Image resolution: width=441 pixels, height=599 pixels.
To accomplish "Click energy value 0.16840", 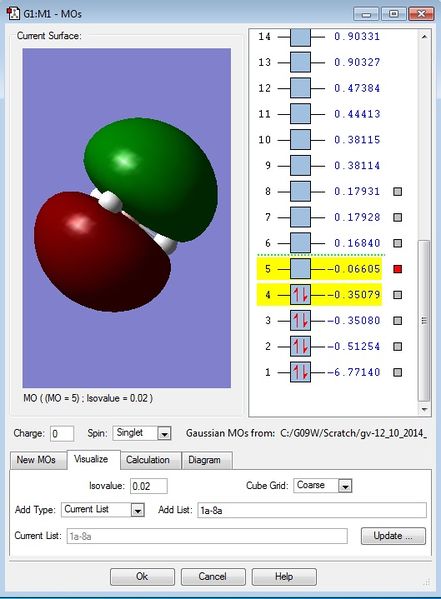I will (357, 243).
